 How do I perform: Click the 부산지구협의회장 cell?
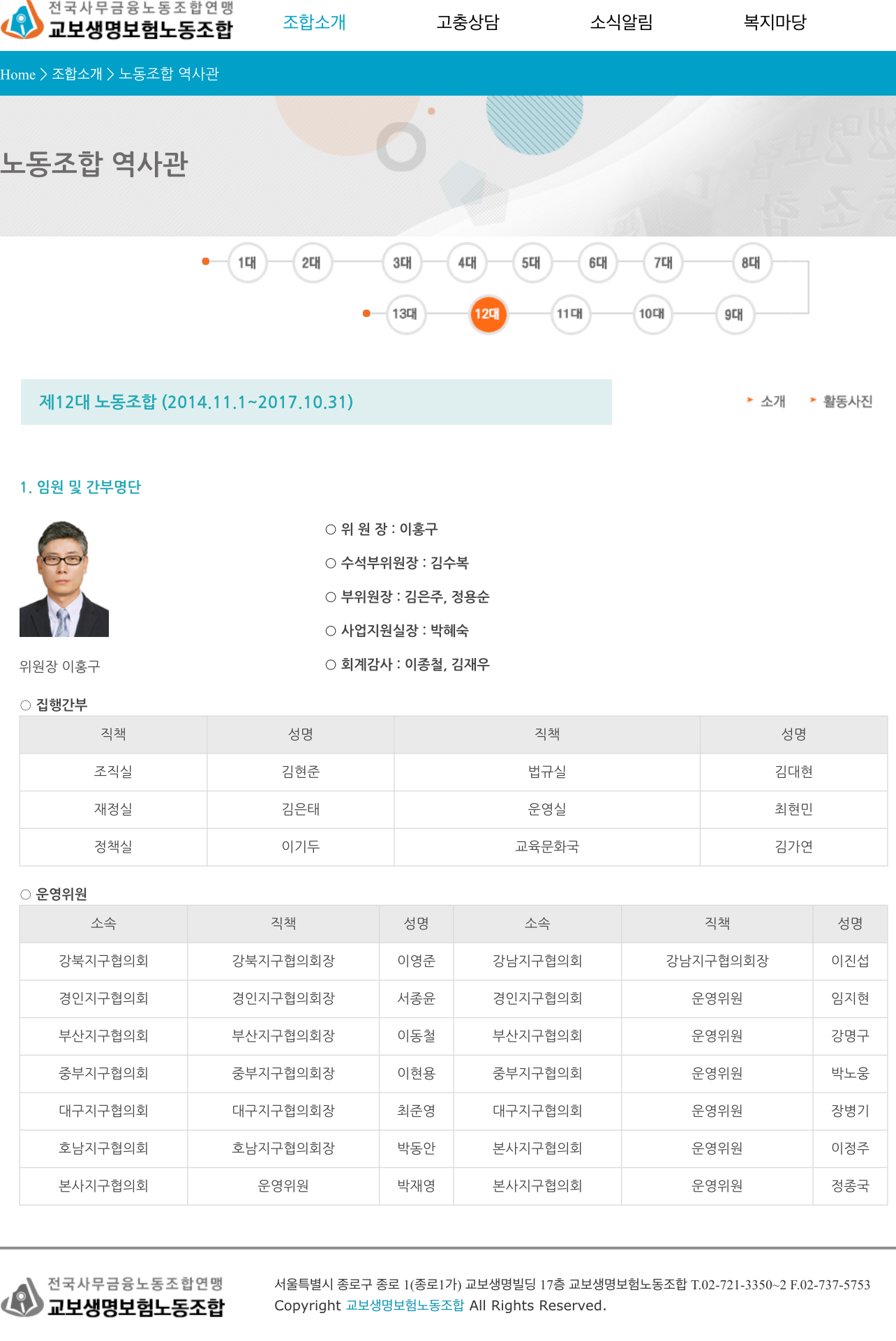(283, 1036)
